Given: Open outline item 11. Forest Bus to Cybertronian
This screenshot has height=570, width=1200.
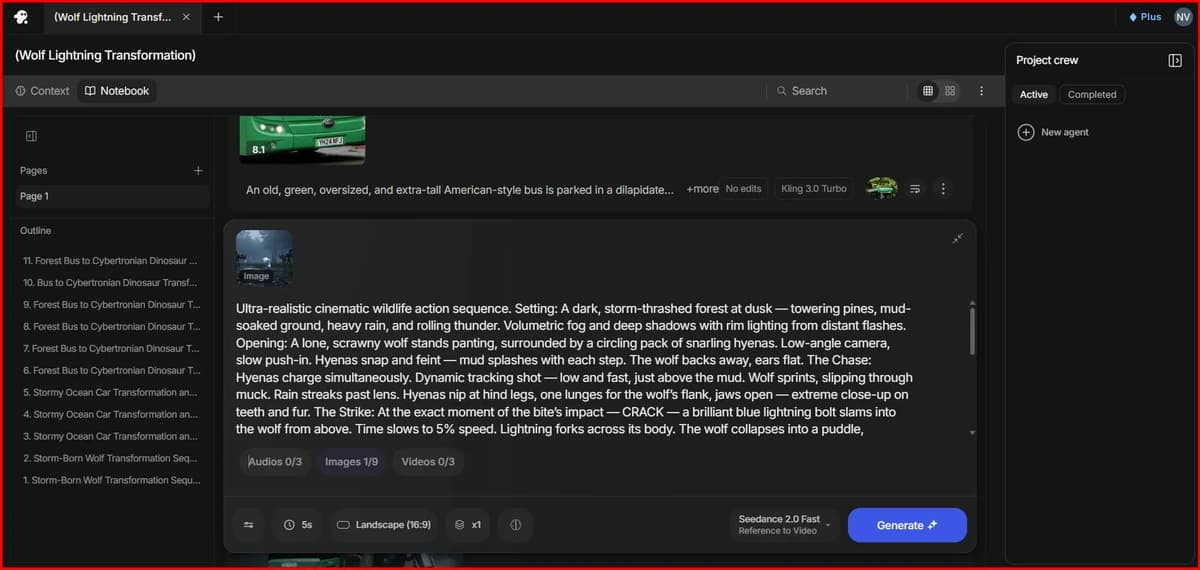Looking at the screenshot, I should pyautogui.click(x=110, y=260).
